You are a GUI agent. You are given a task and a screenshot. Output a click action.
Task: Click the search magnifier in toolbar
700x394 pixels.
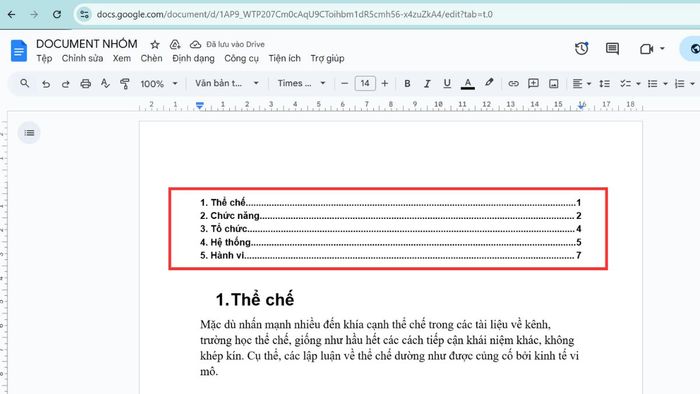(25, 83)
